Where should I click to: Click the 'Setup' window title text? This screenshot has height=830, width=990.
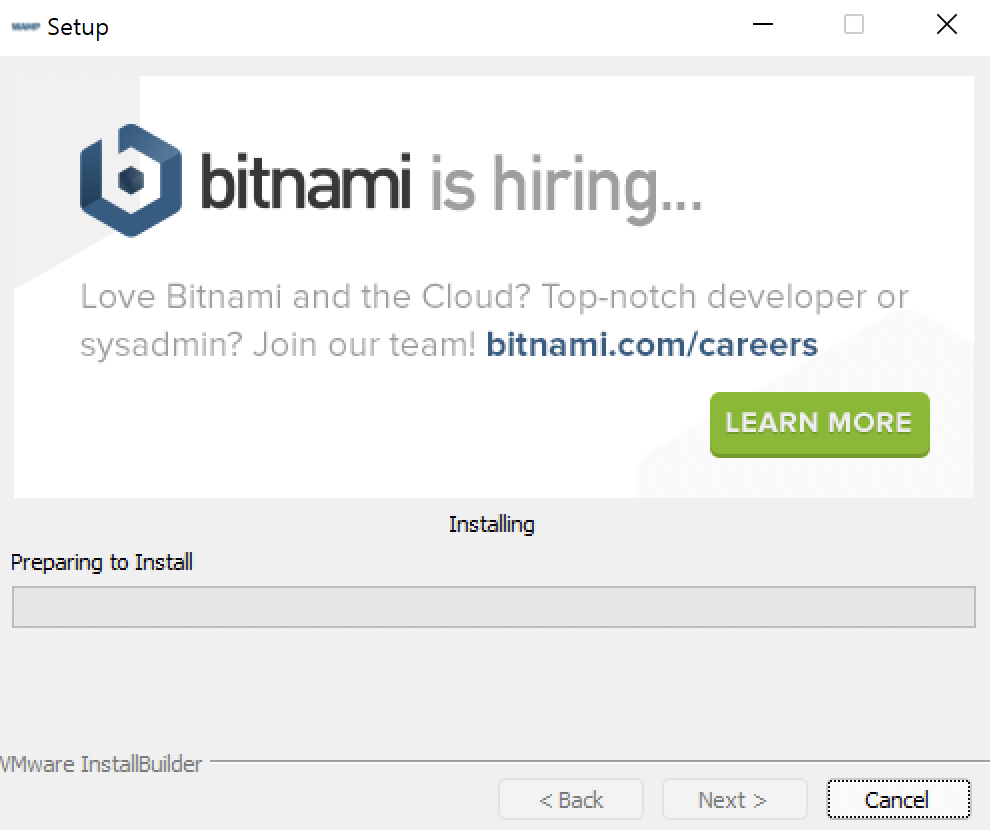click(x=78, y=27)
